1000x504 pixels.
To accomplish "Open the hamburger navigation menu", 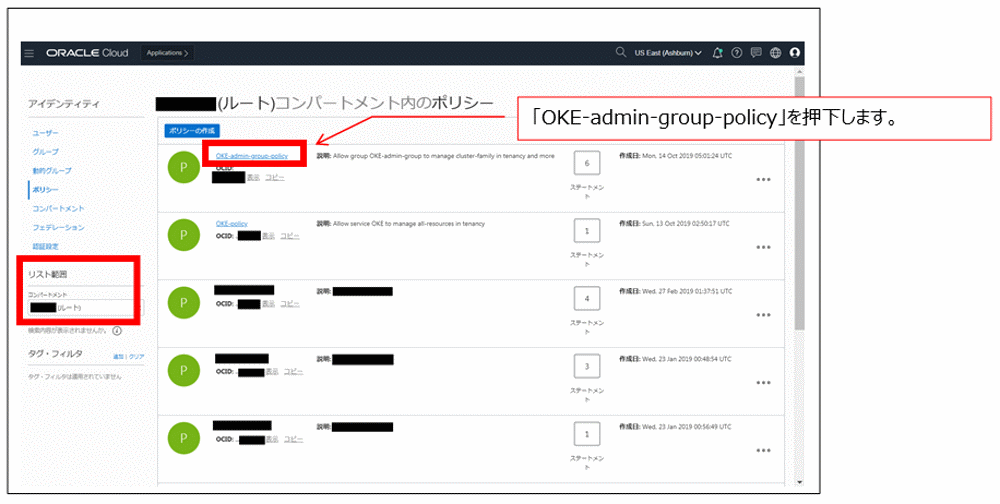I will (29, 53).
